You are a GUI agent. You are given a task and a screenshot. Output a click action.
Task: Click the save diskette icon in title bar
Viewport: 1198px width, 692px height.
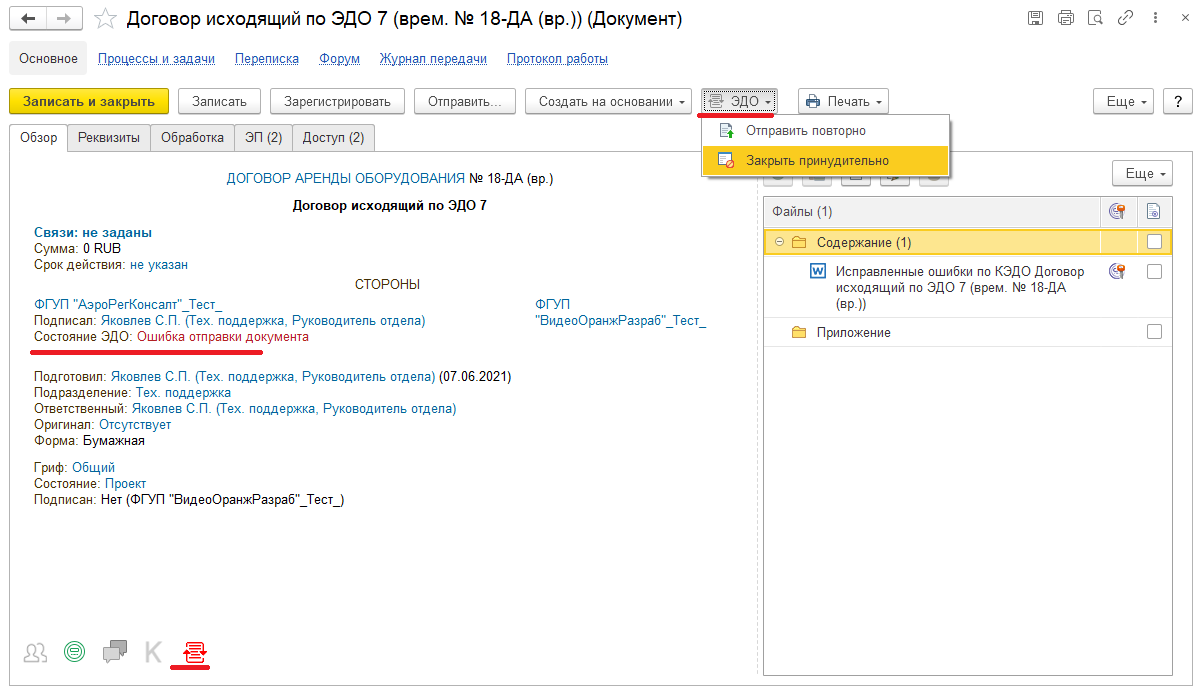pos(1035,19)
